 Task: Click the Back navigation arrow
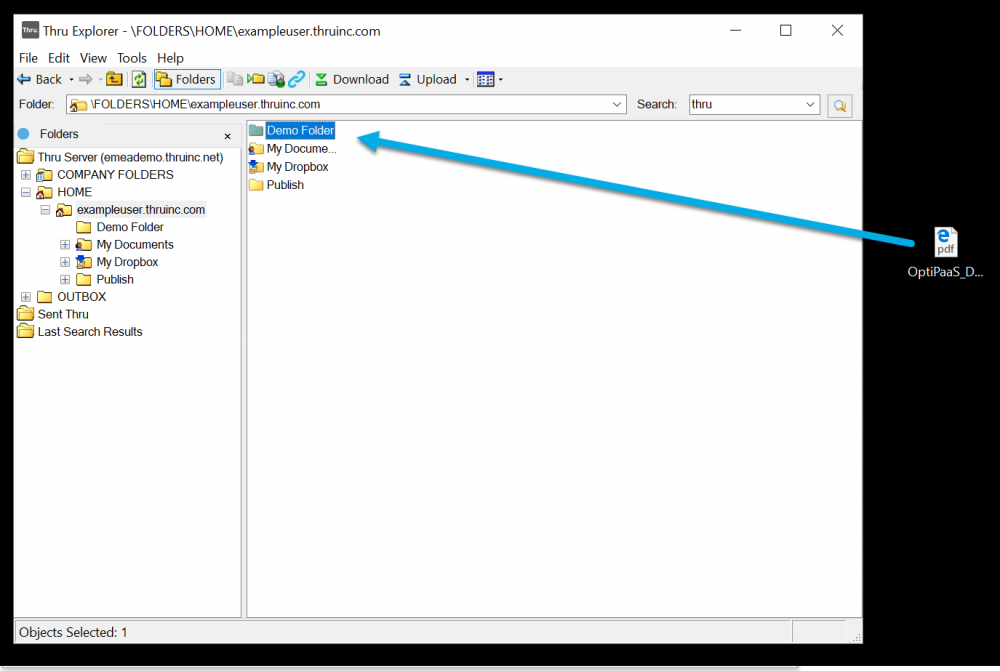[x=25, y=80]
